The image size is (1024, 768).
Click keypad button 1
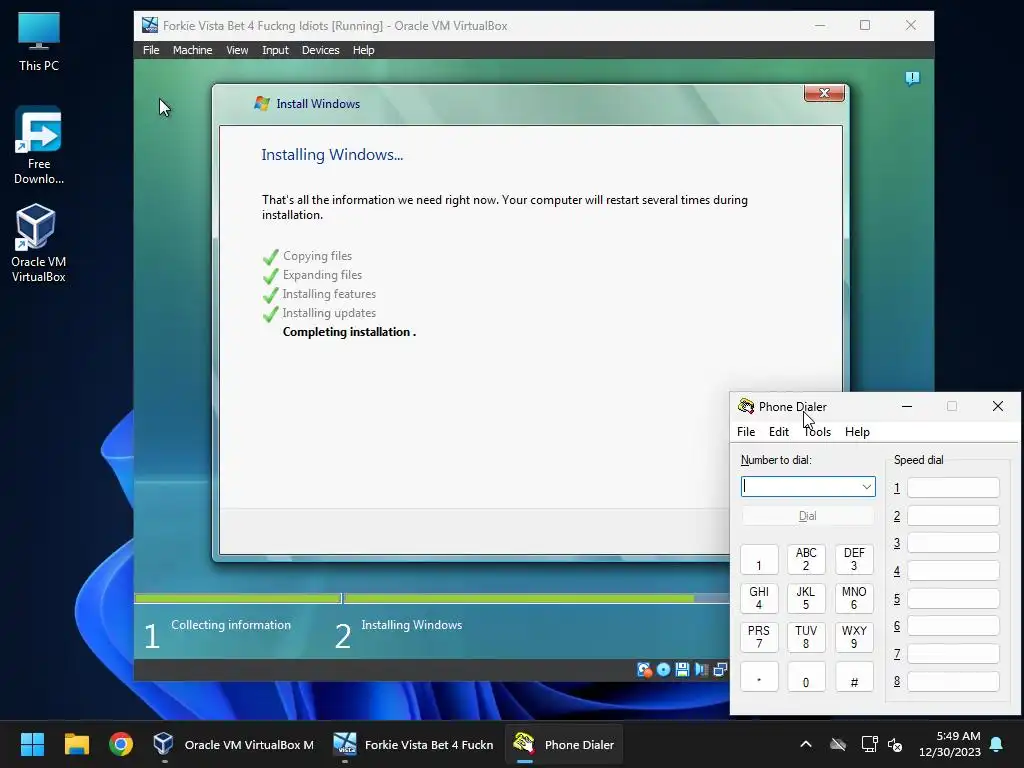759,560
